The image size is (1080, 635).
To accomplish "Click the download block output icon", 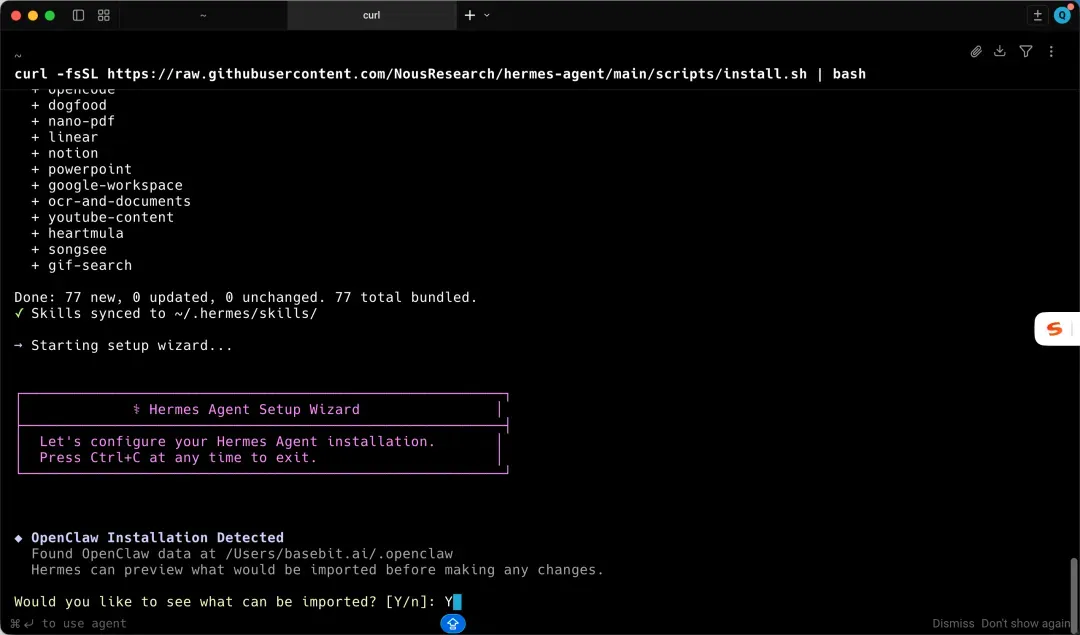I will pyautogui.click(x=1000, y=51).
